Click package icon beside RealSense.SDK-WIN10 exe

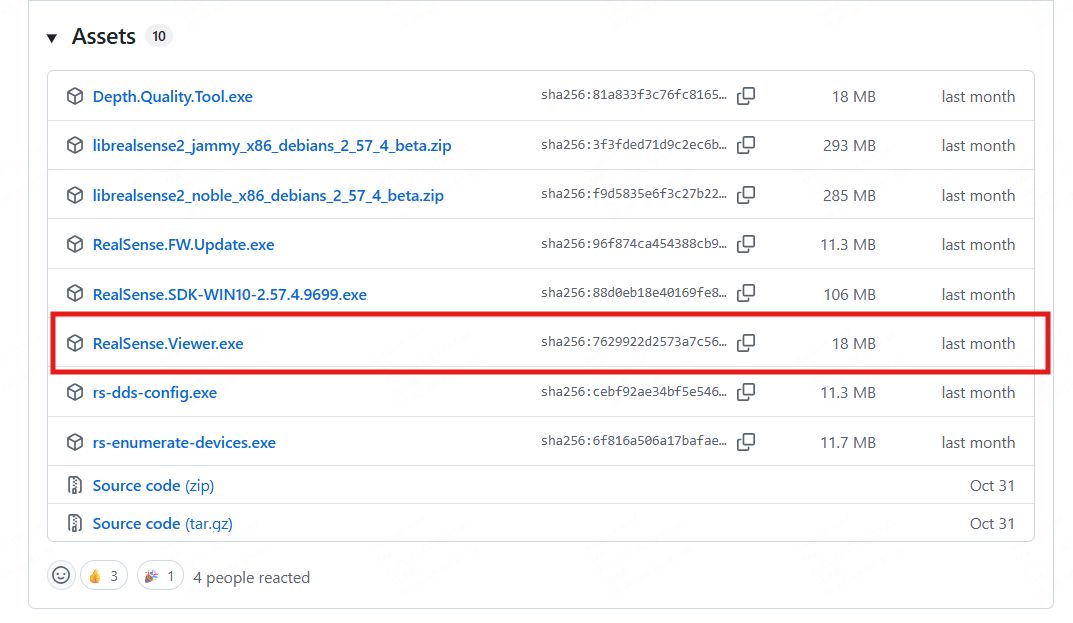point(75,294)
